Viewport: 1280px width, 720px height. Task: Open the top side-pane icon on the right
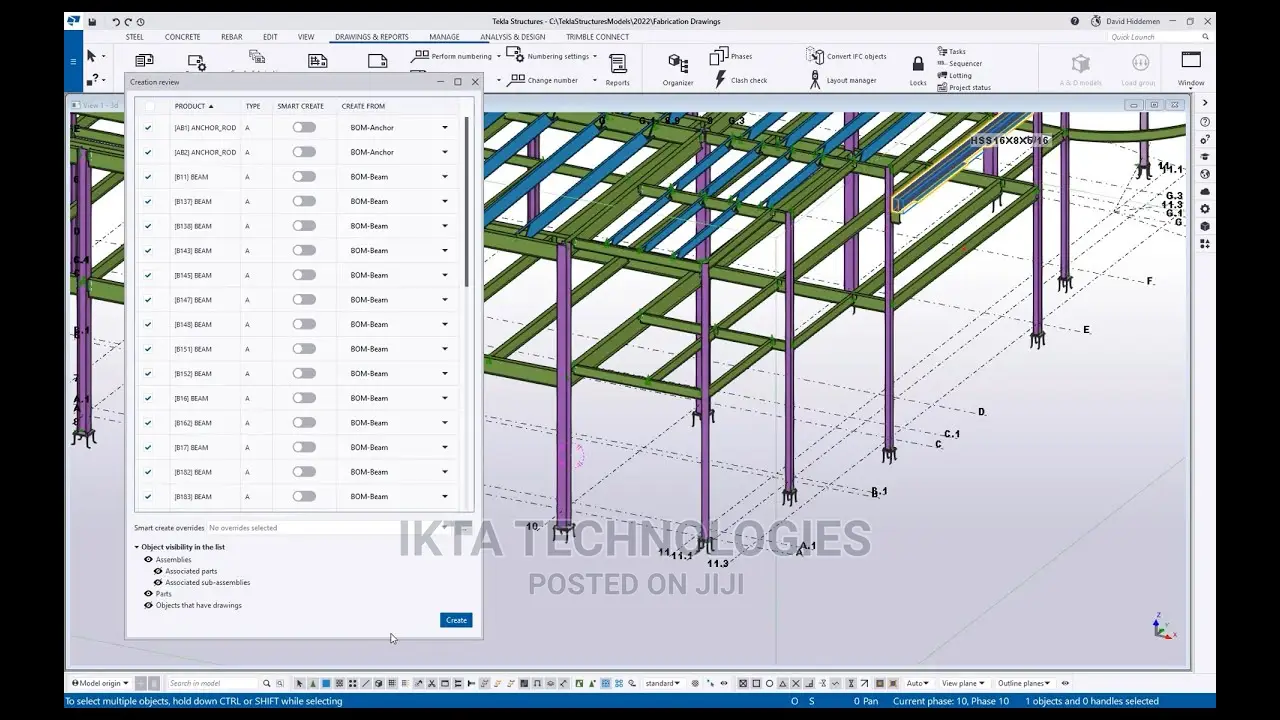tap(1205, 103)
